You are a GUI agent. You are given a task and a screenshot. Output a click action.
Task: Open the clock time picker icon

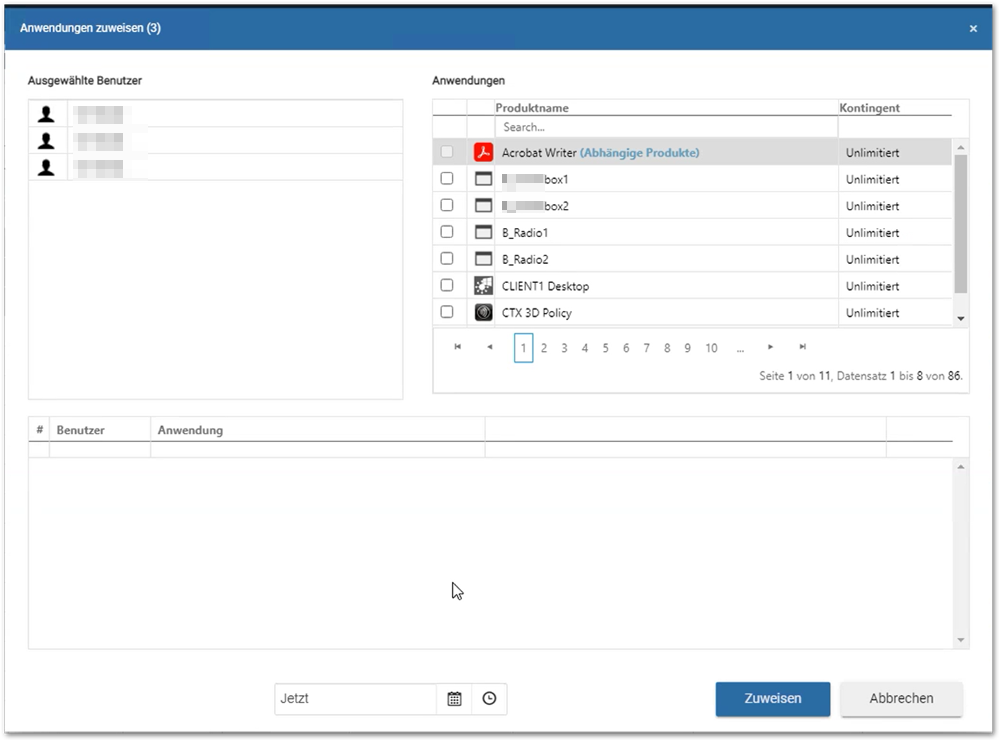pos(489,699)
